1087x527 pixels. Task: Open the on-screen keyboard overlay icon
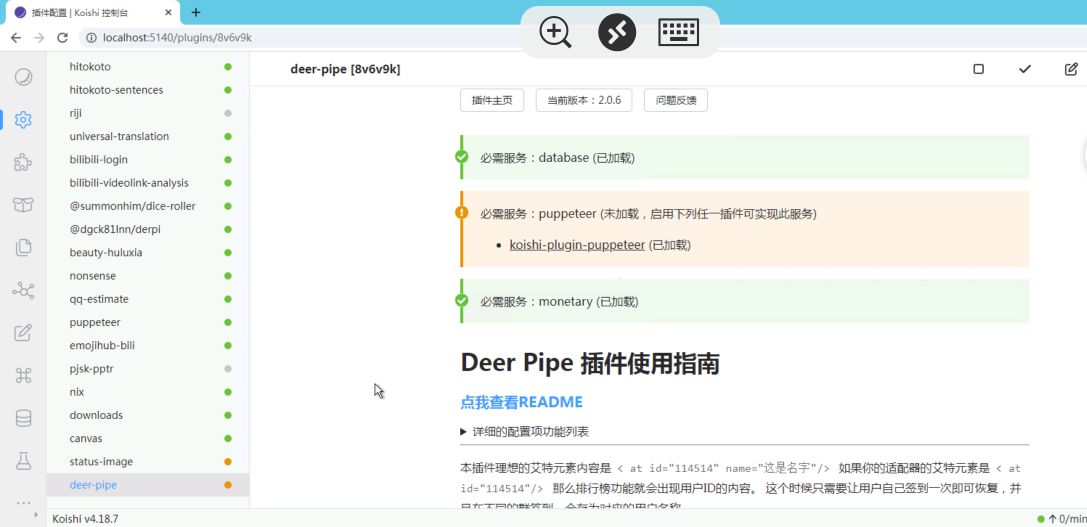[x=679, y=33]
